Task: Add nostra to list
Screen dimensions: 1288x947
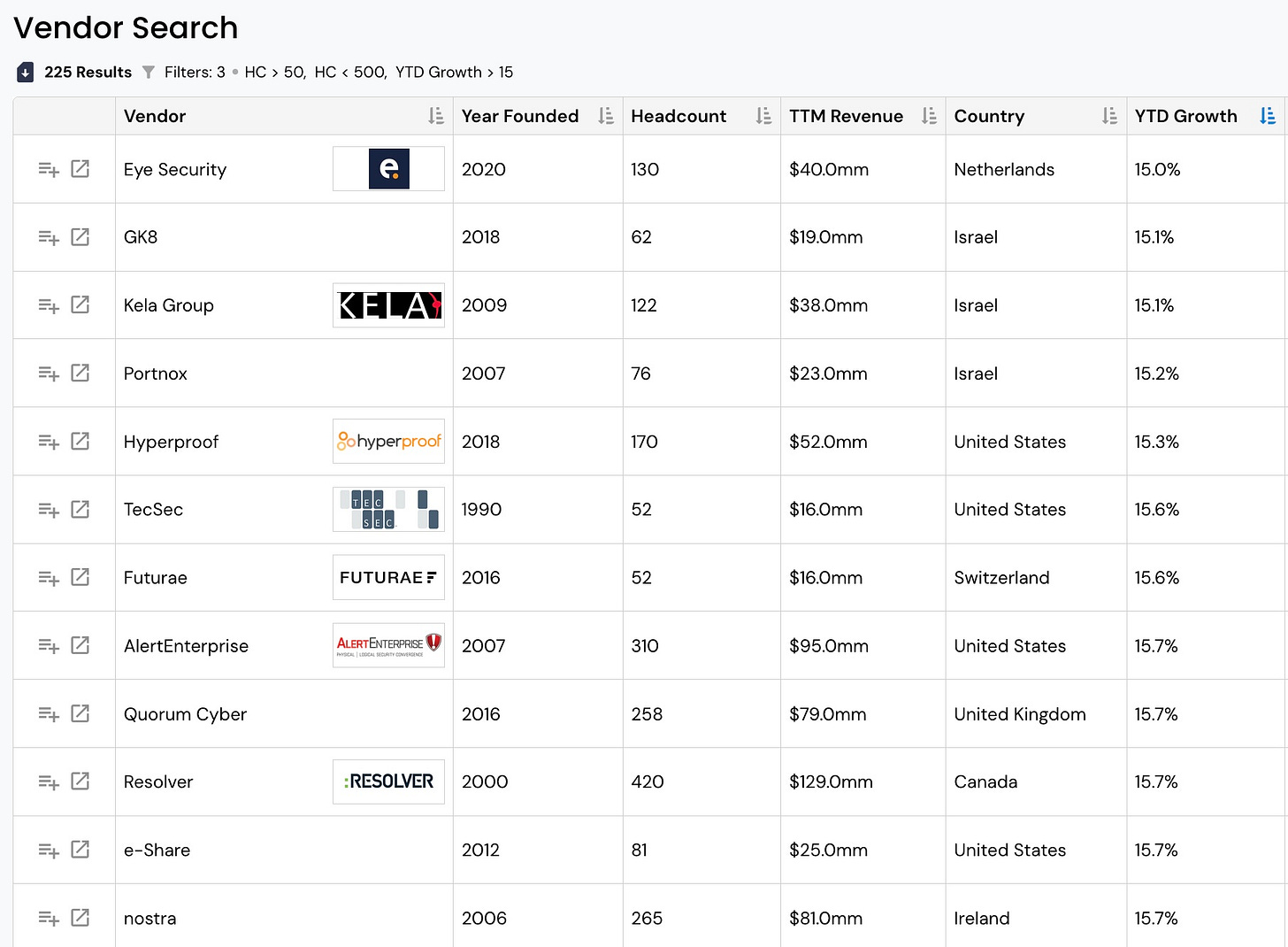Action: pyautogui.click(x=49, y=919)
